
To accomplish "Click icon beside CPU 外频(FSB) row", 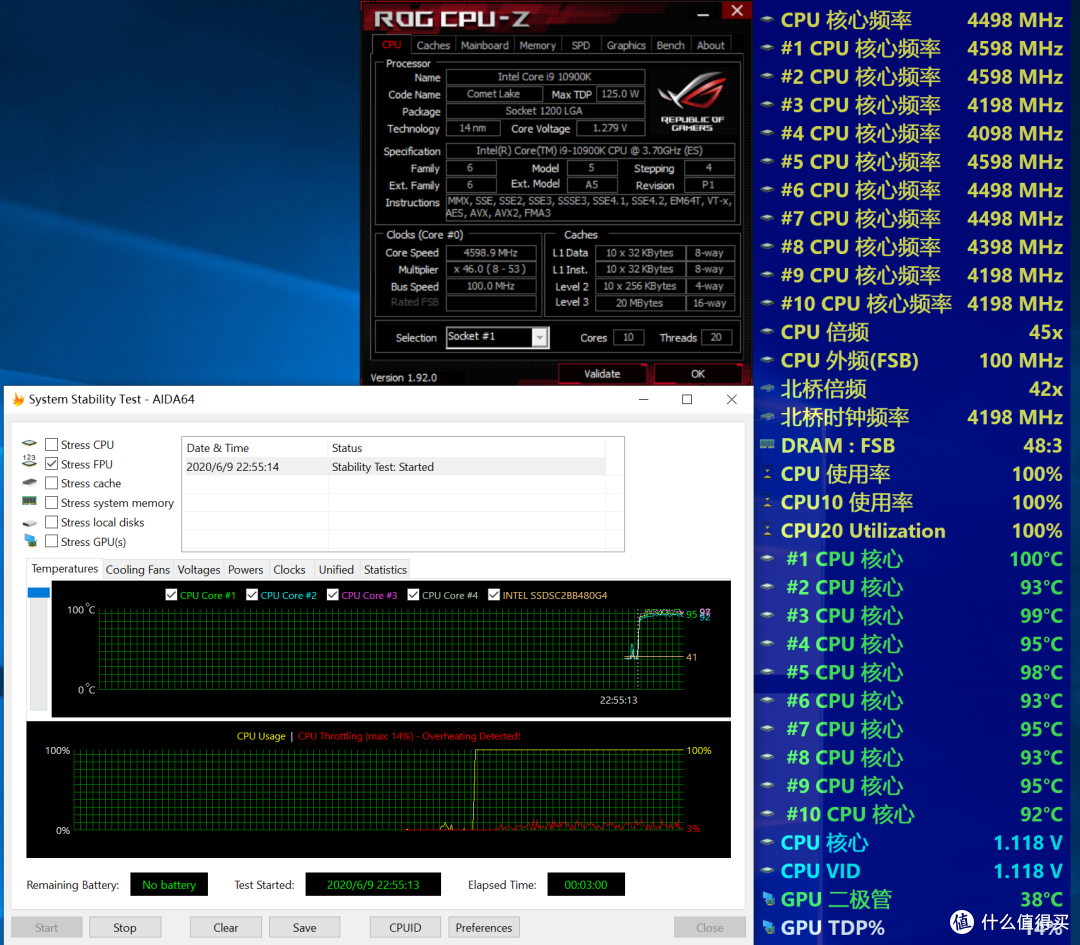I will [767, 360].
